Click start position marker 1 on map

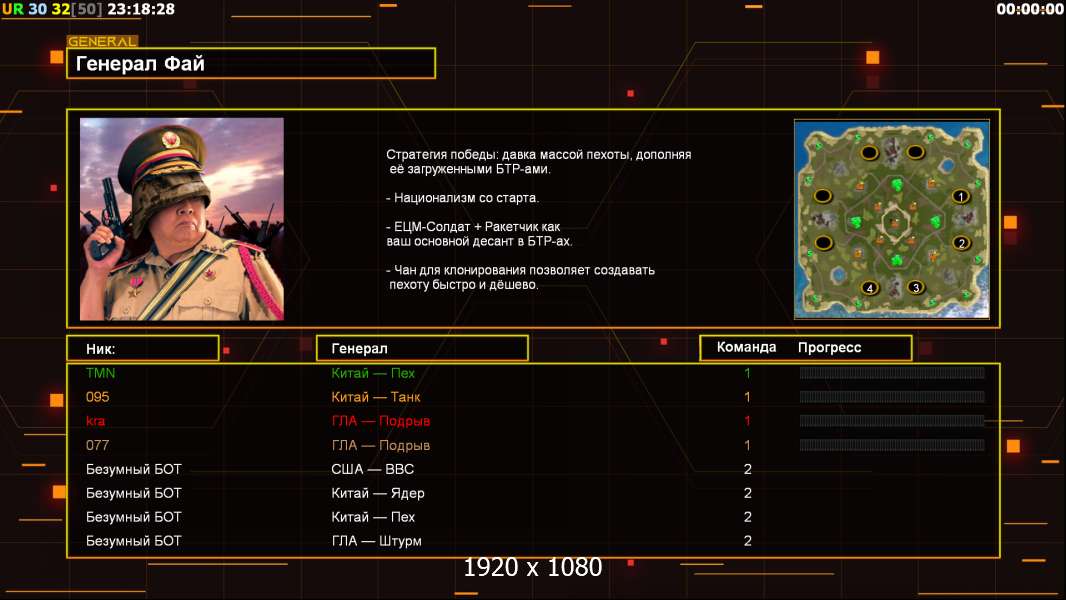coord(961,196)
